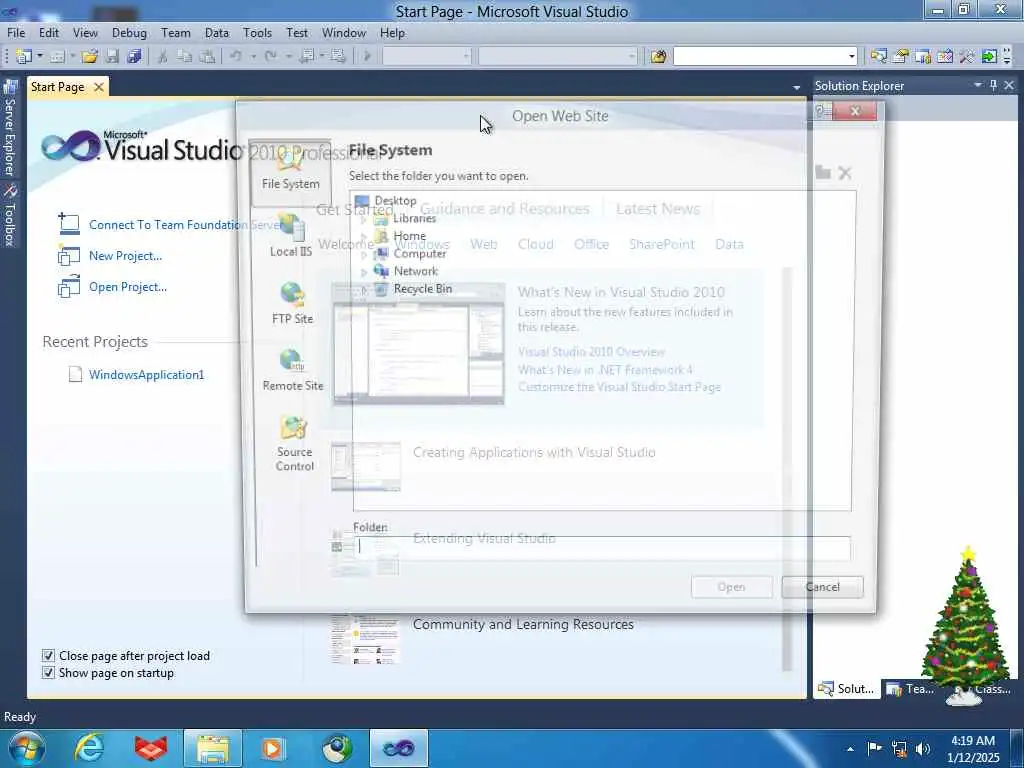Viewport: 1024px width, 768px height.
Task: Click the Save toolbar icon
Action: (112, 57)
